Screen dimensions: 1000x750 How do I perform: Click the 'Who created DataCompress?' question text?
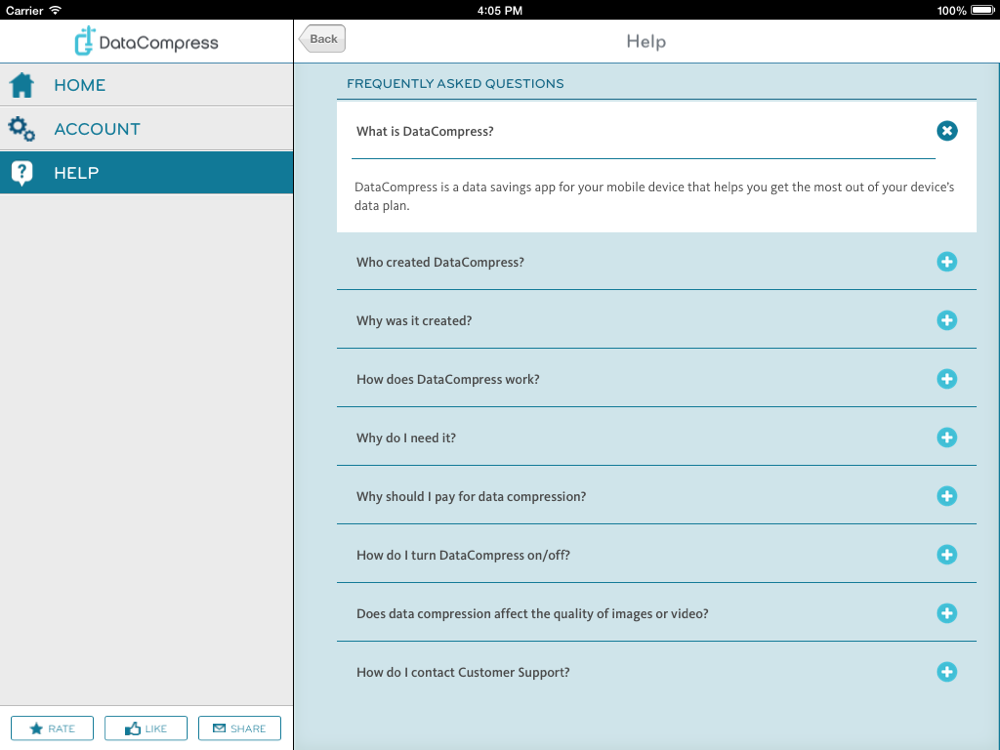tap(440, 262)
